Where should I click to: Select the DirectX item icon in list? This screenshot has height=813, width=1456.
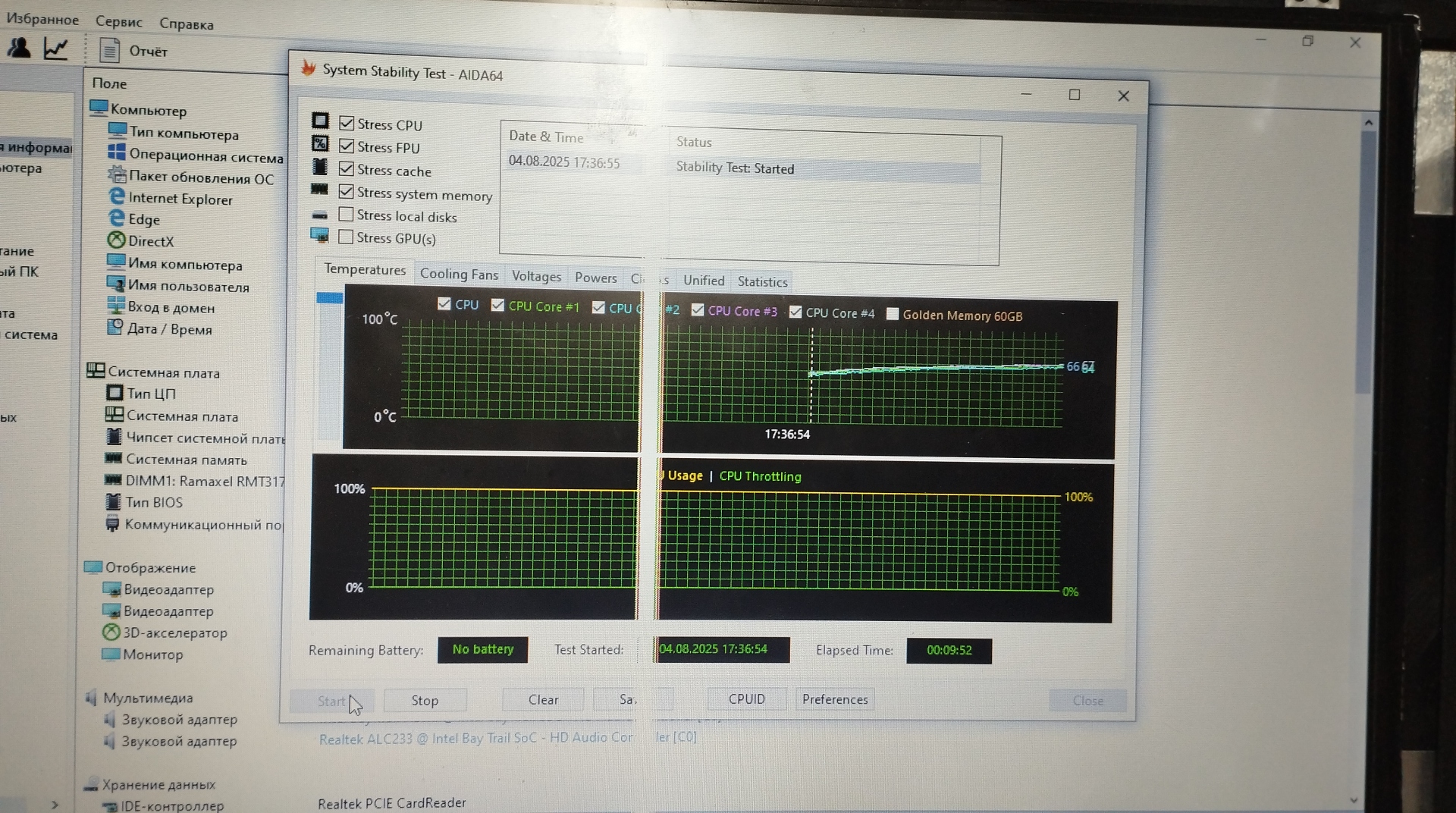[x=116, y=240]
